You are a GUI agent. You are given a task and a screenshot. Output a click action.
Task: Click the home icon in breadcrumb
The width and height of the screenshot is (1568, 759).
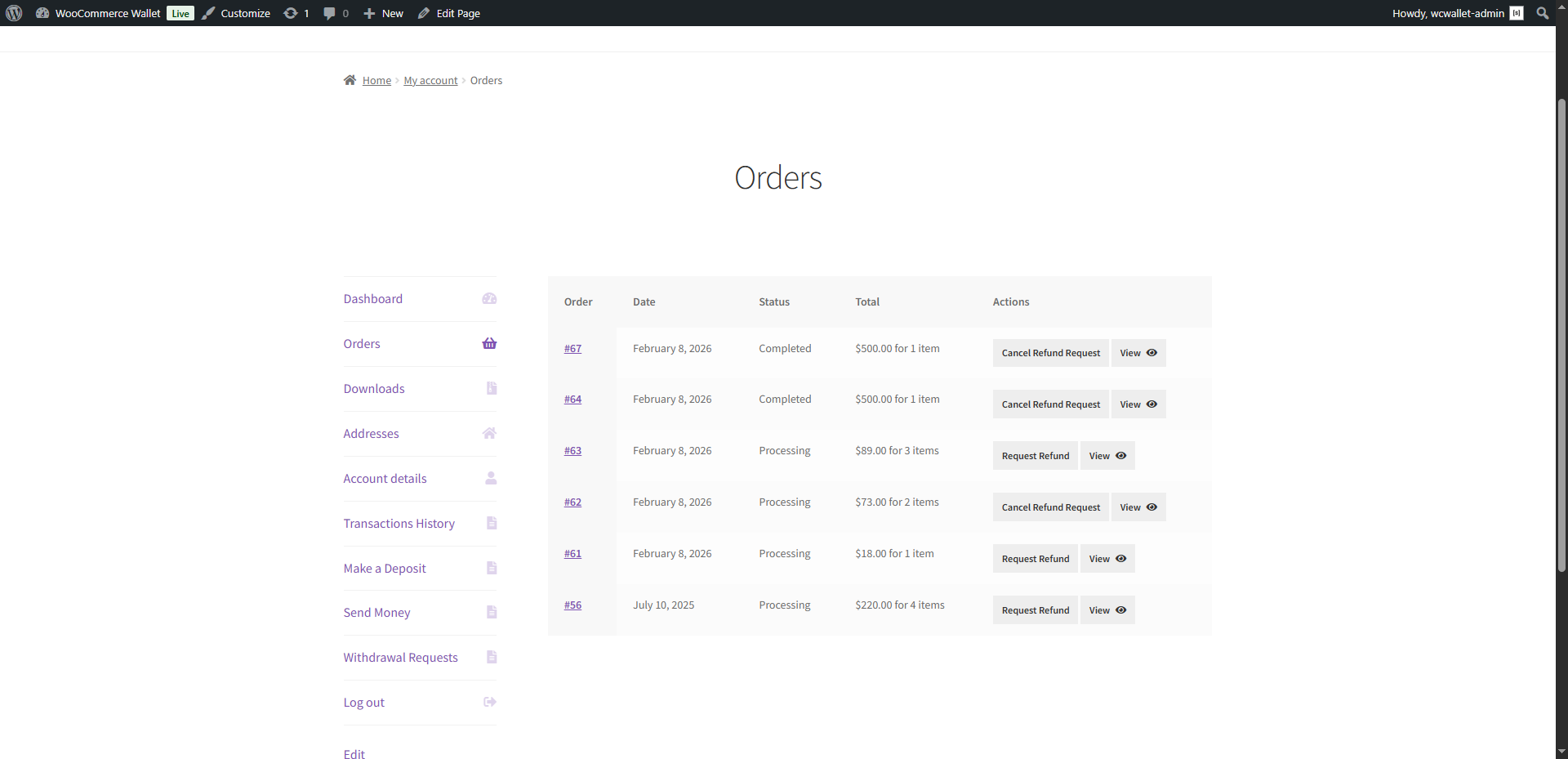point(350,80)
